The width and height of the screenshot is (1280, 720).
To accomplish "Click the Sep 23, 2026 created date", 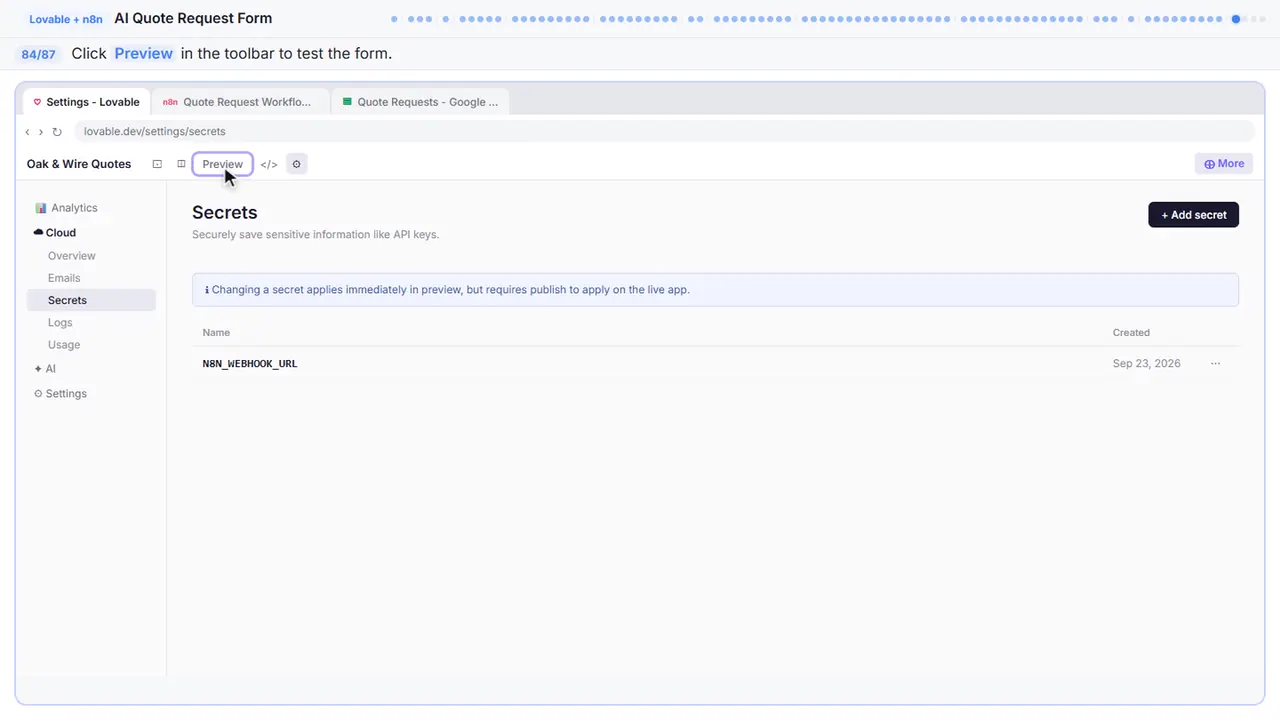I will pos(1146,364).
